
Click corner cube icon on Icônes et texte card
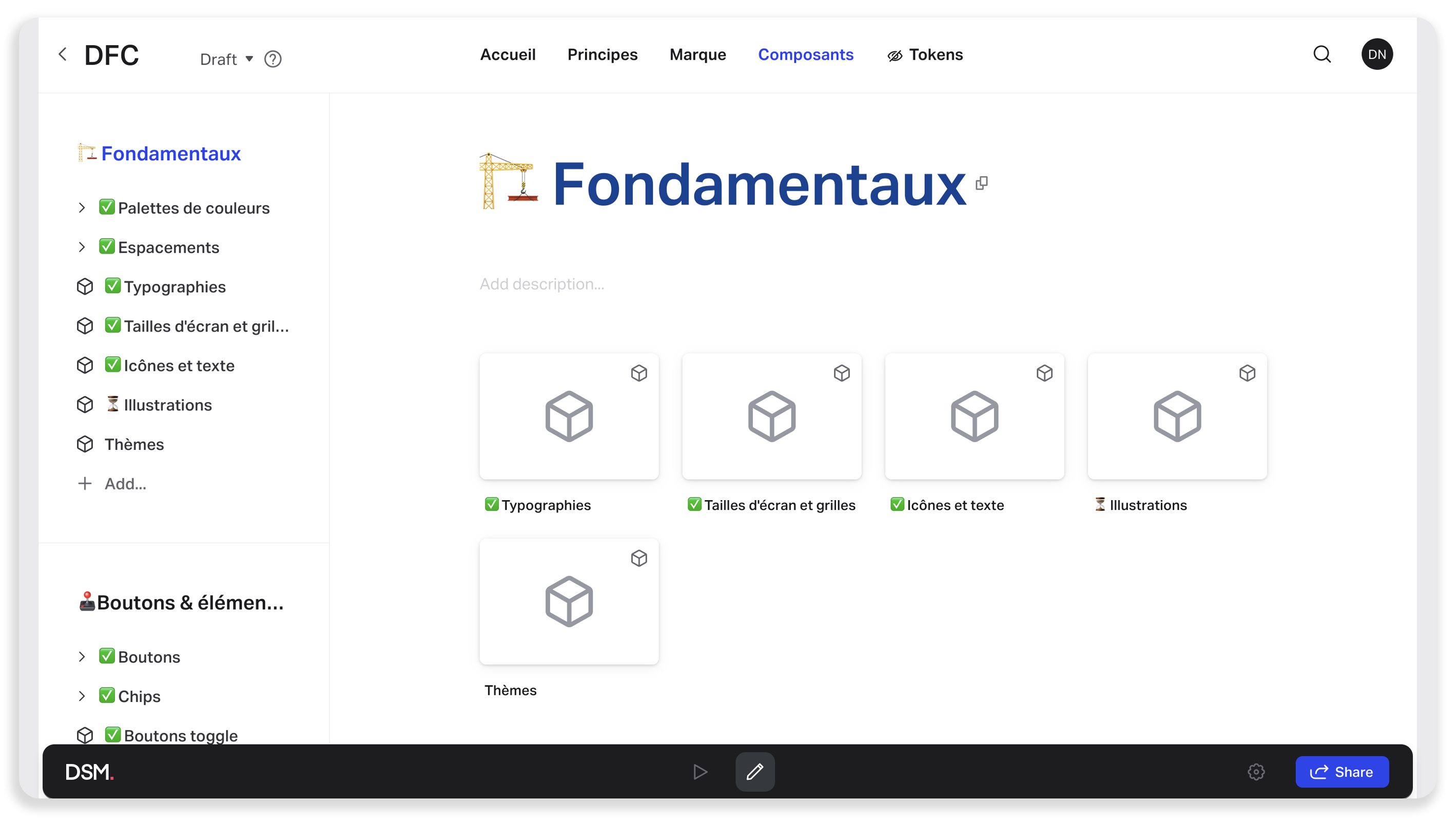[1044, 373]
